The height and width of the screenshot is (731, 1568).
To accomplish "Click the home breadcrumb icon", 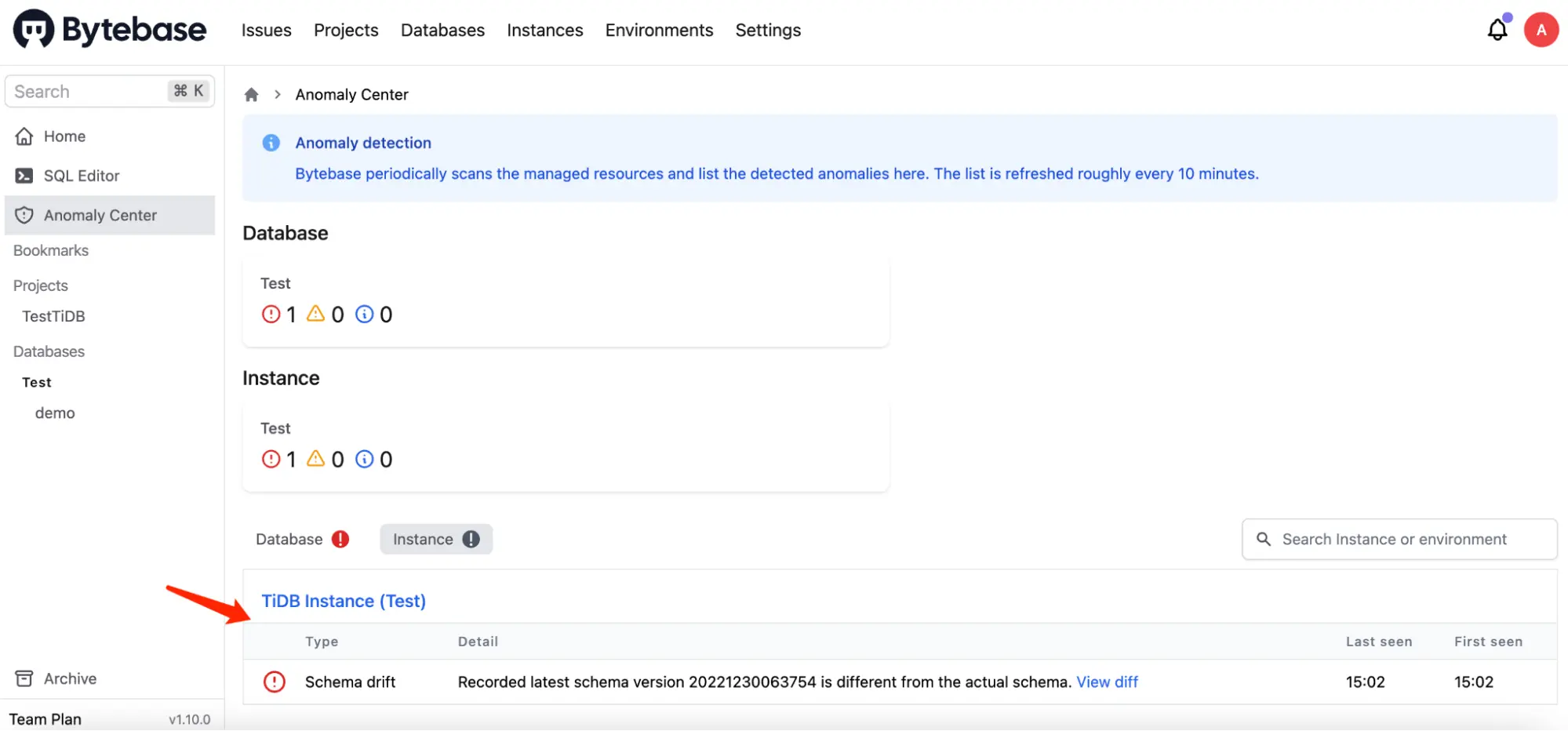I will pos(251,95).
